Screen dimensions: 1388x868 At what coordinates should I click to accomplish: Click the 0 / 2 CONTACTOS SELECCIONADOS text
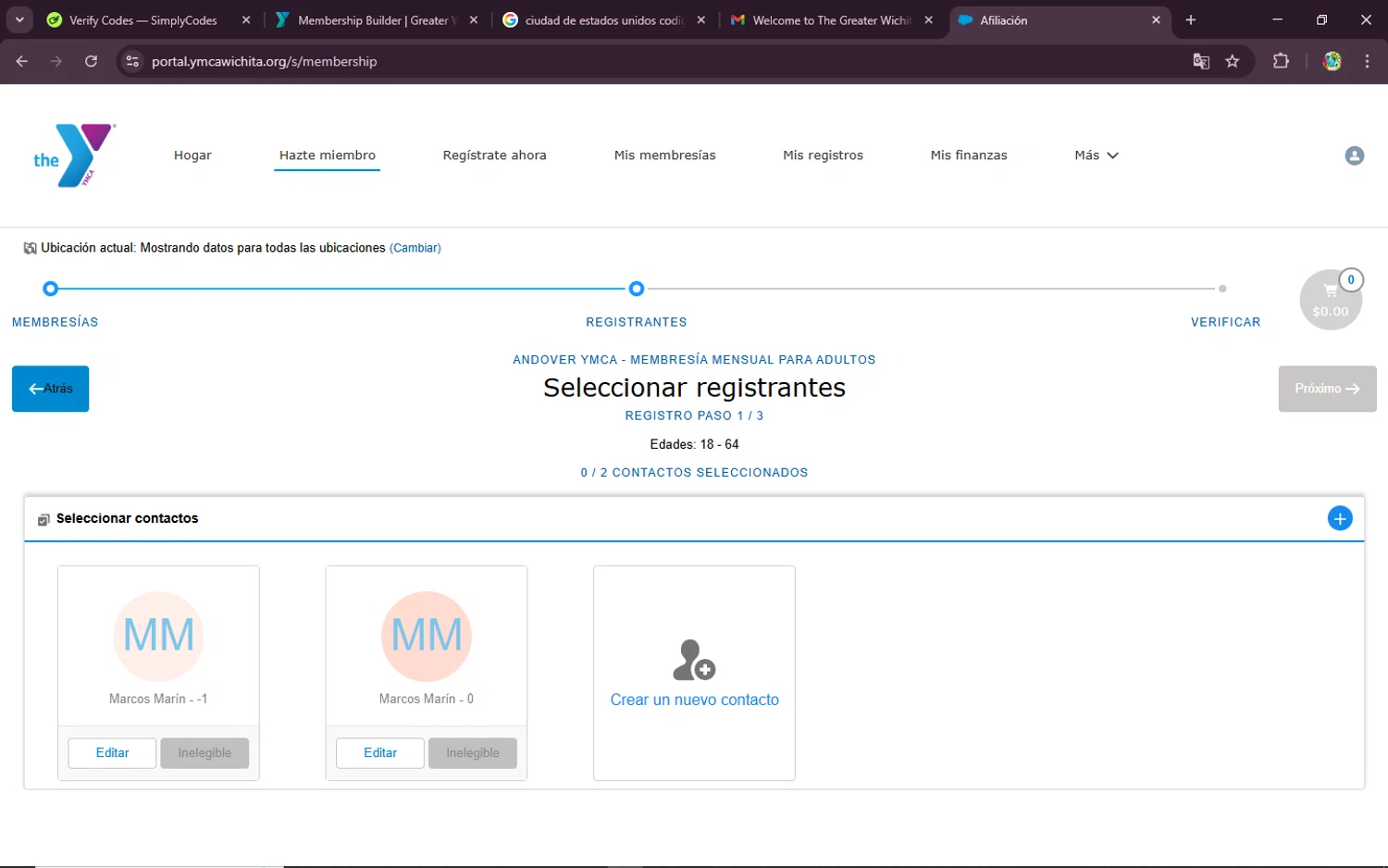[x=694, y=472]
